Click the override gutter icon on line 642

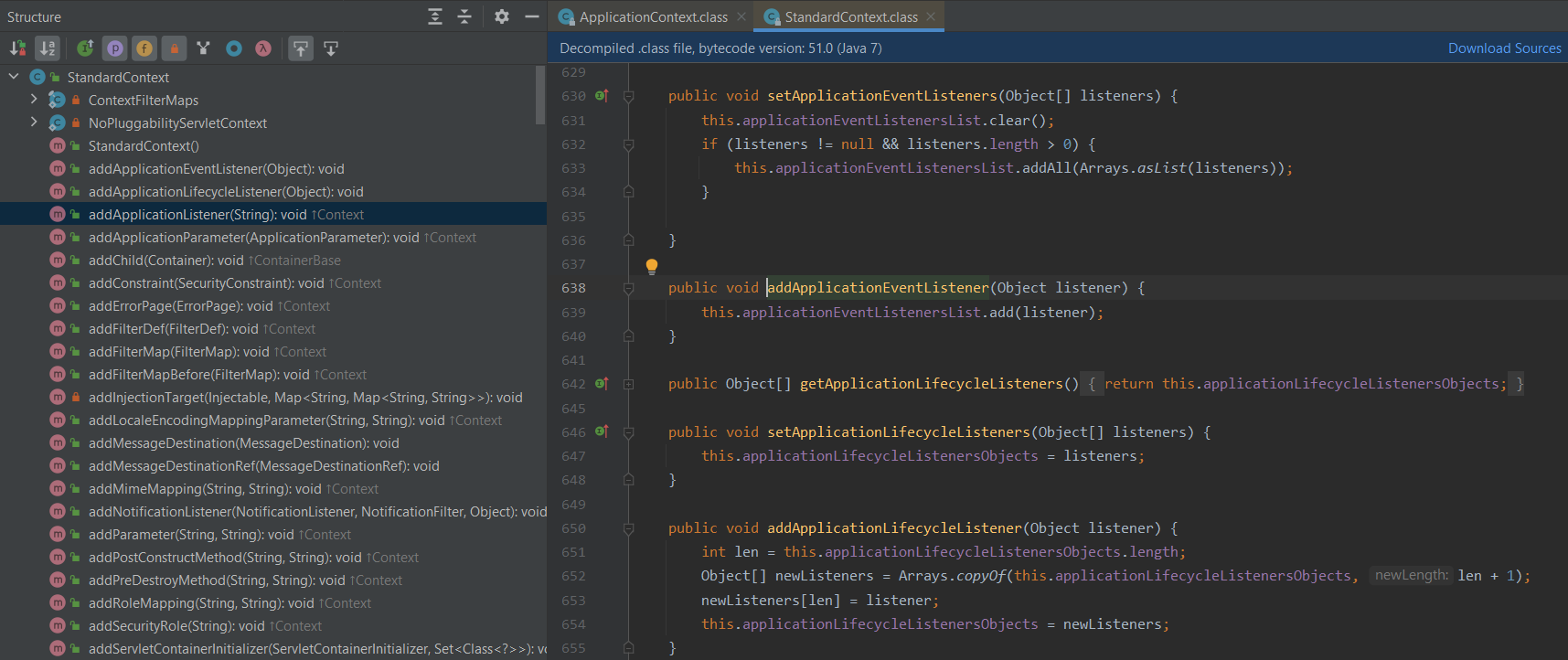(x=602, y=383)
